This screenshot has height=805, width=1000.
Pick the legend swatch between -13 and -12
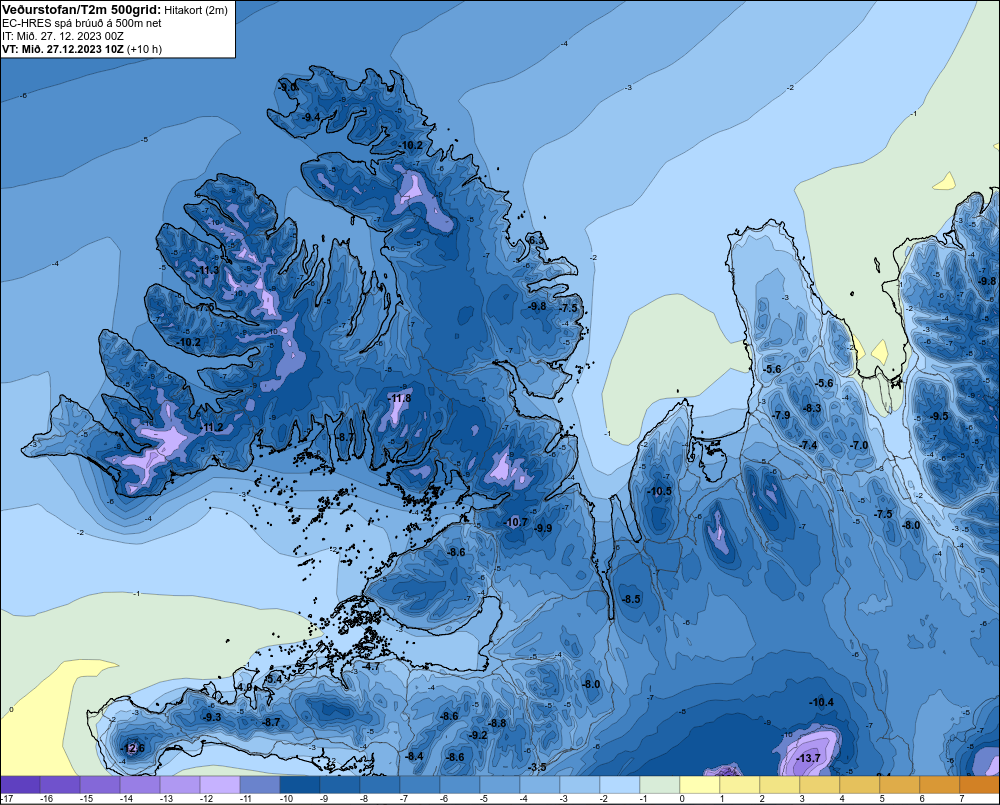pos(180,785)
